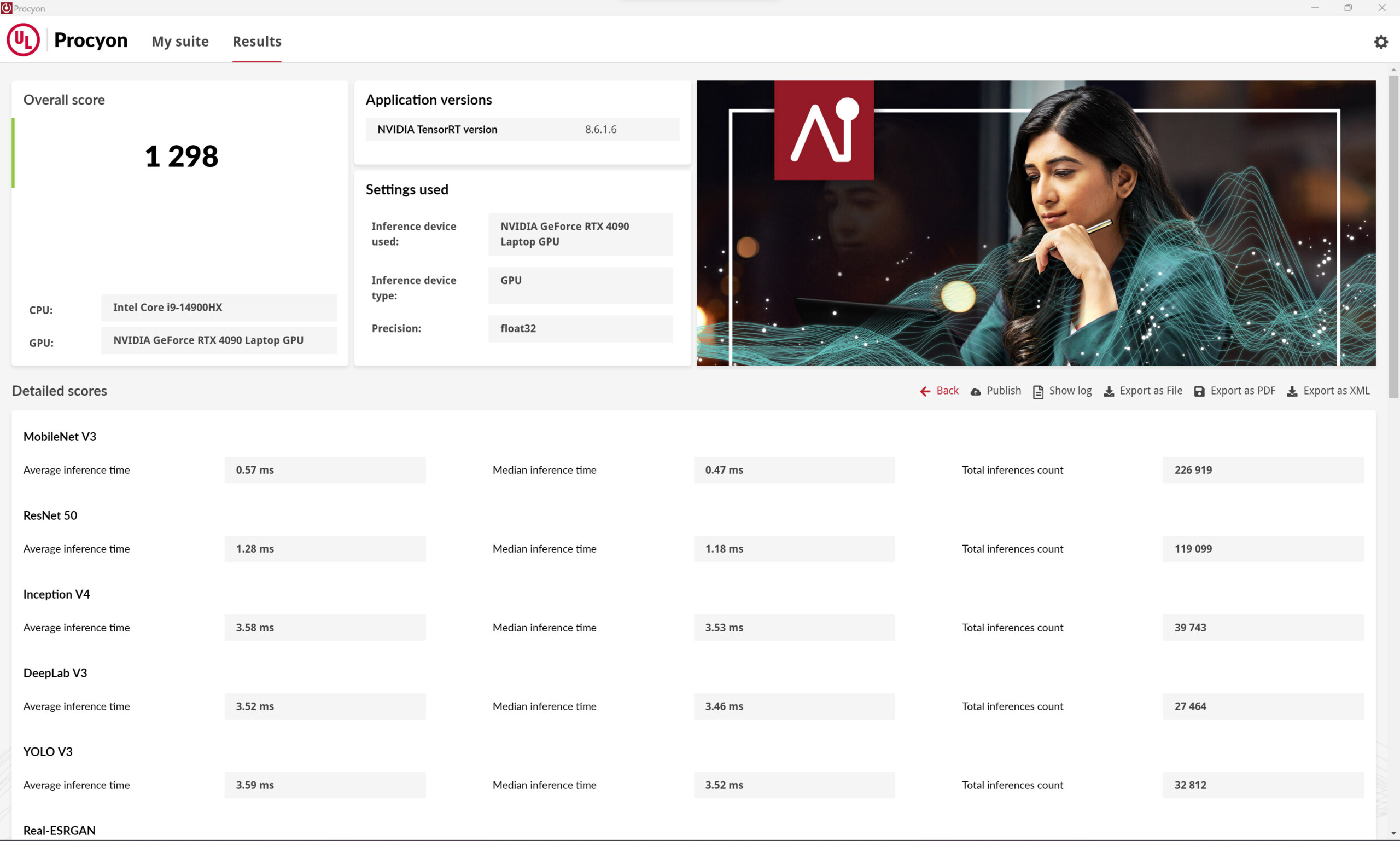Select the Results tab
Image resolution: width=1400 pixels, height=841 pixels.
(x=256, y=42)
